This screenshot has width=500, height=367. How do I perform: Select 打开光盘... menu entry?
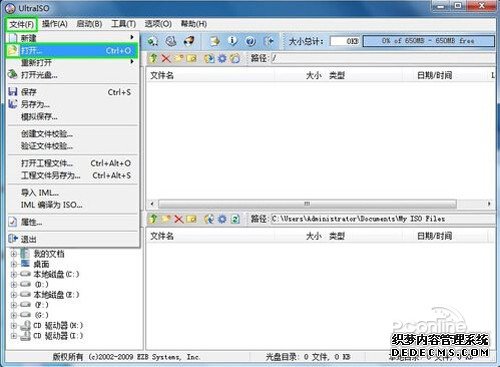[72, 75]
